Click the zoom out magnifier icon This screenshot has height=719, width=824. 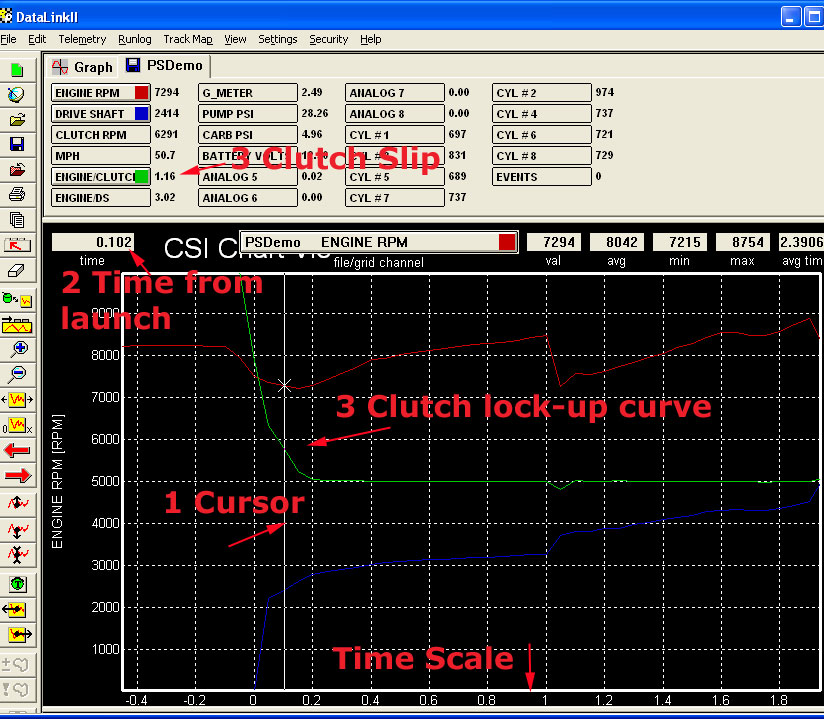click(17, 374)
